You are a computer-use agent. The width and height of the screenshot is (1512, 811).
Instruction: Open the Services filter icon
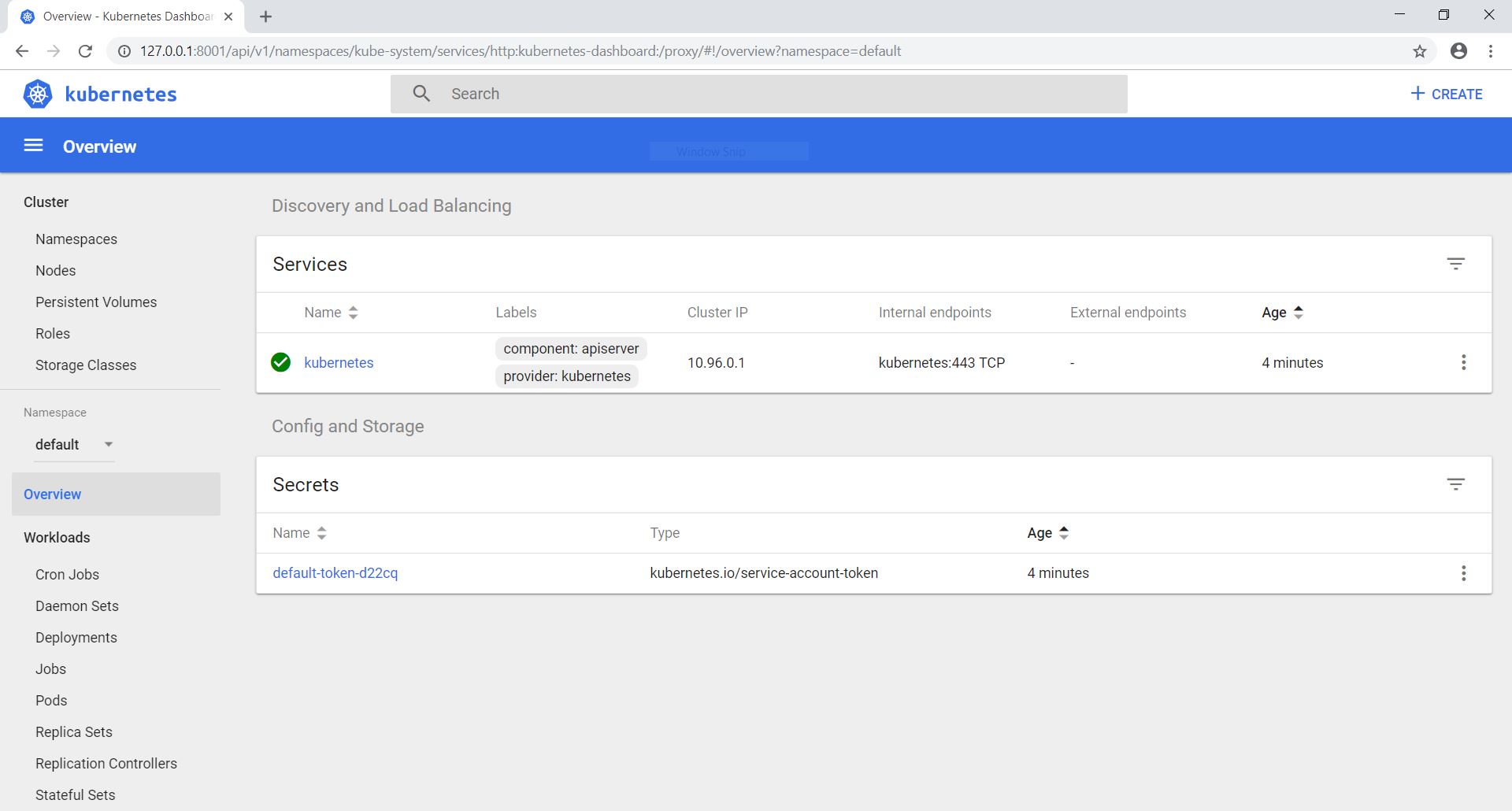pos(1455,264)
